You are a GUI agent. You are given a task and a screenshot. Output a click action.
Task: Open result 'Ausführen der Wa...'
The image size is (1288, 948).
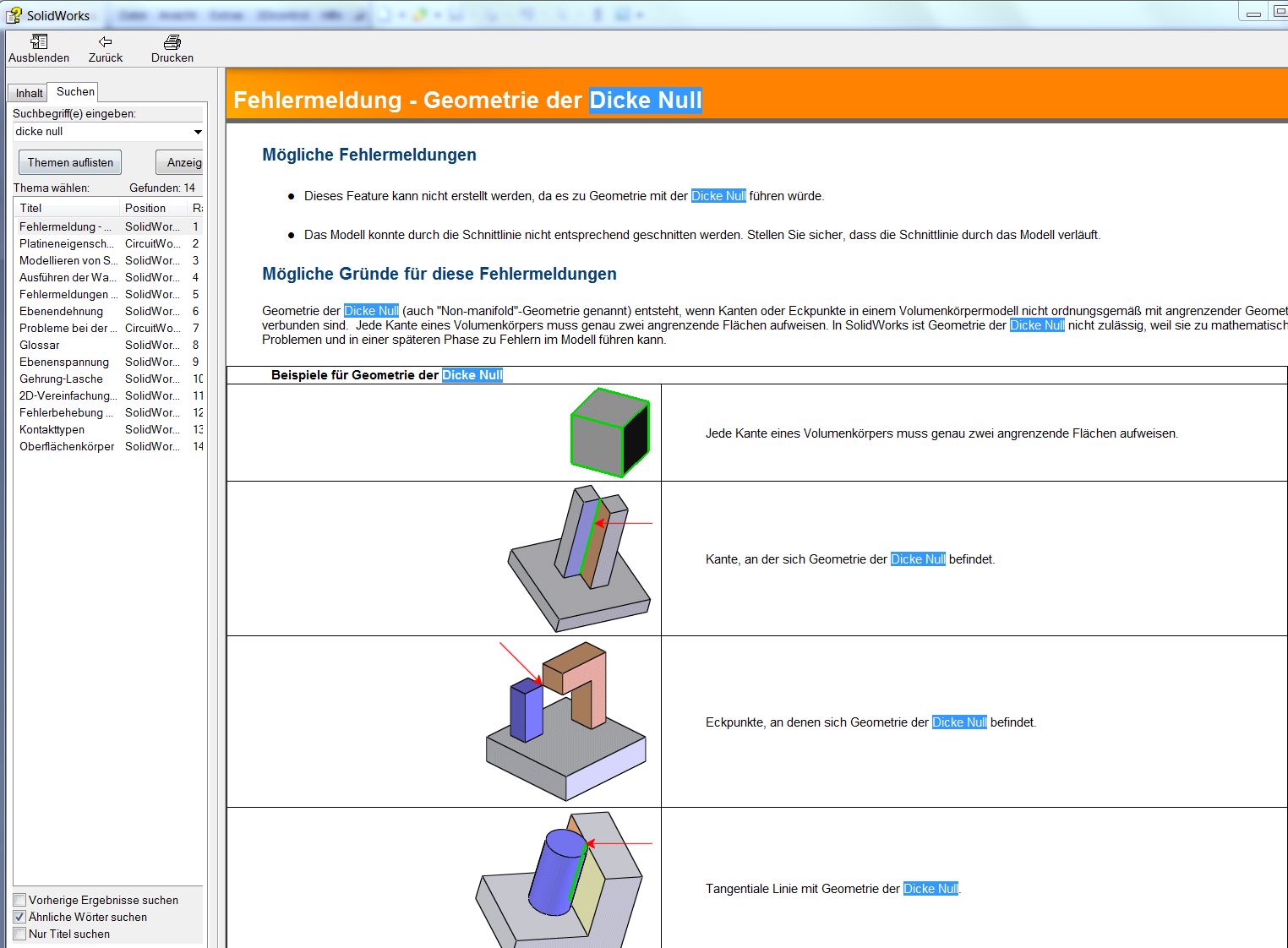click(108, 277)
